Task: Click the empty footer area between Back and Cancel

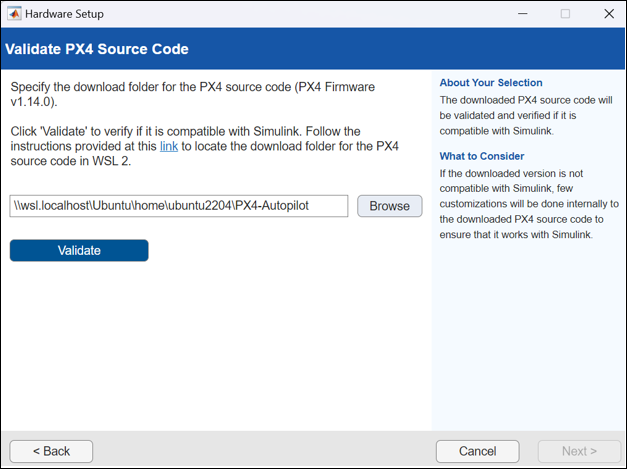Action: (x=260, y=451)
